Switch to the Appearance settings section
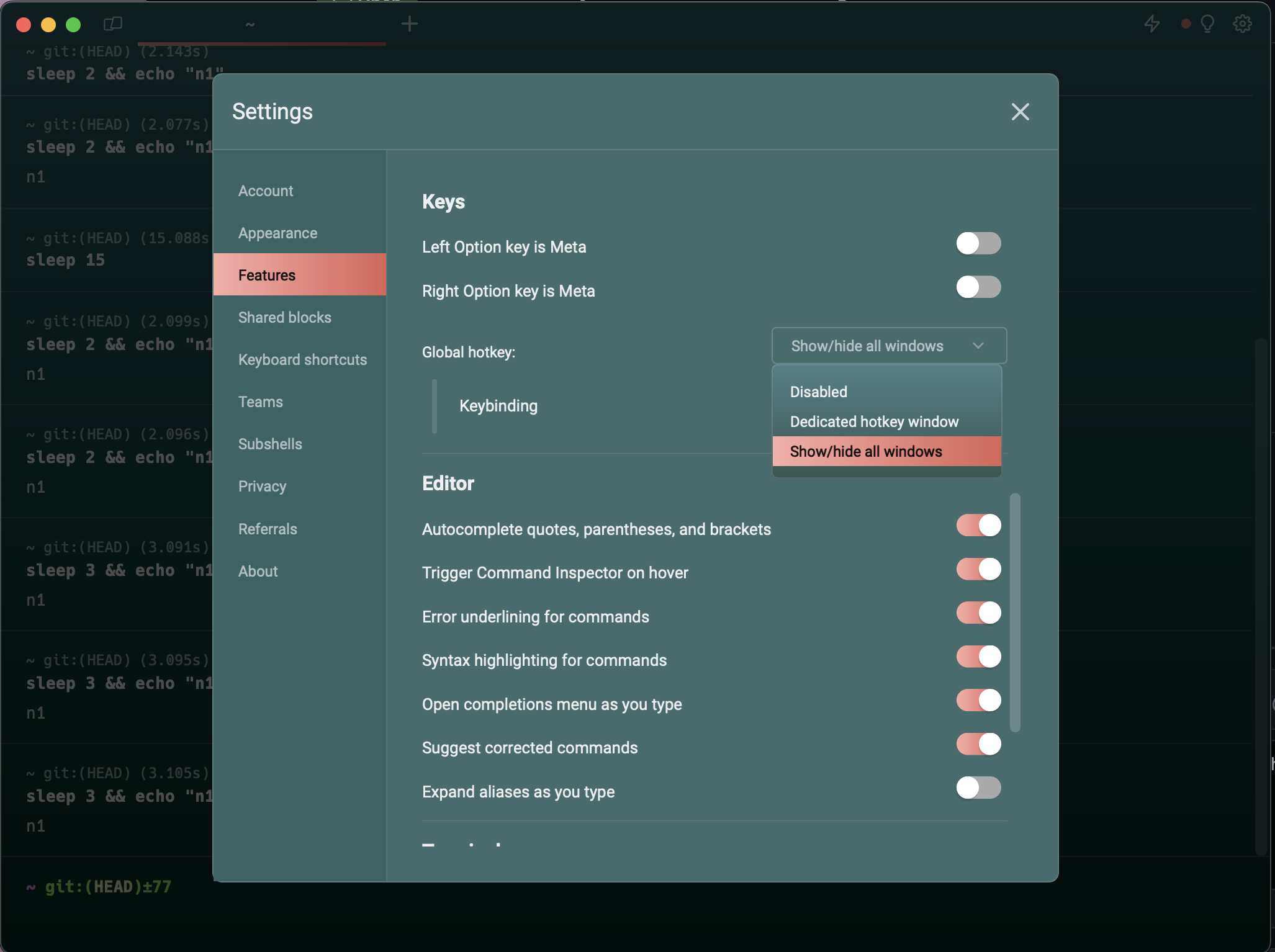Viewport: 1275px width, 952px height. [x=277, y=233]
